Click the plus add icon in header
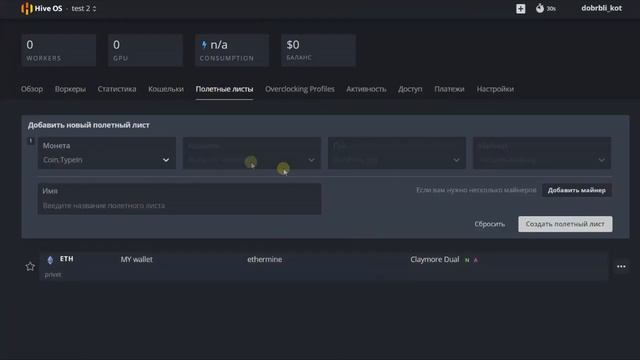This screenshot has height=360, width=640. click(520, 9)
